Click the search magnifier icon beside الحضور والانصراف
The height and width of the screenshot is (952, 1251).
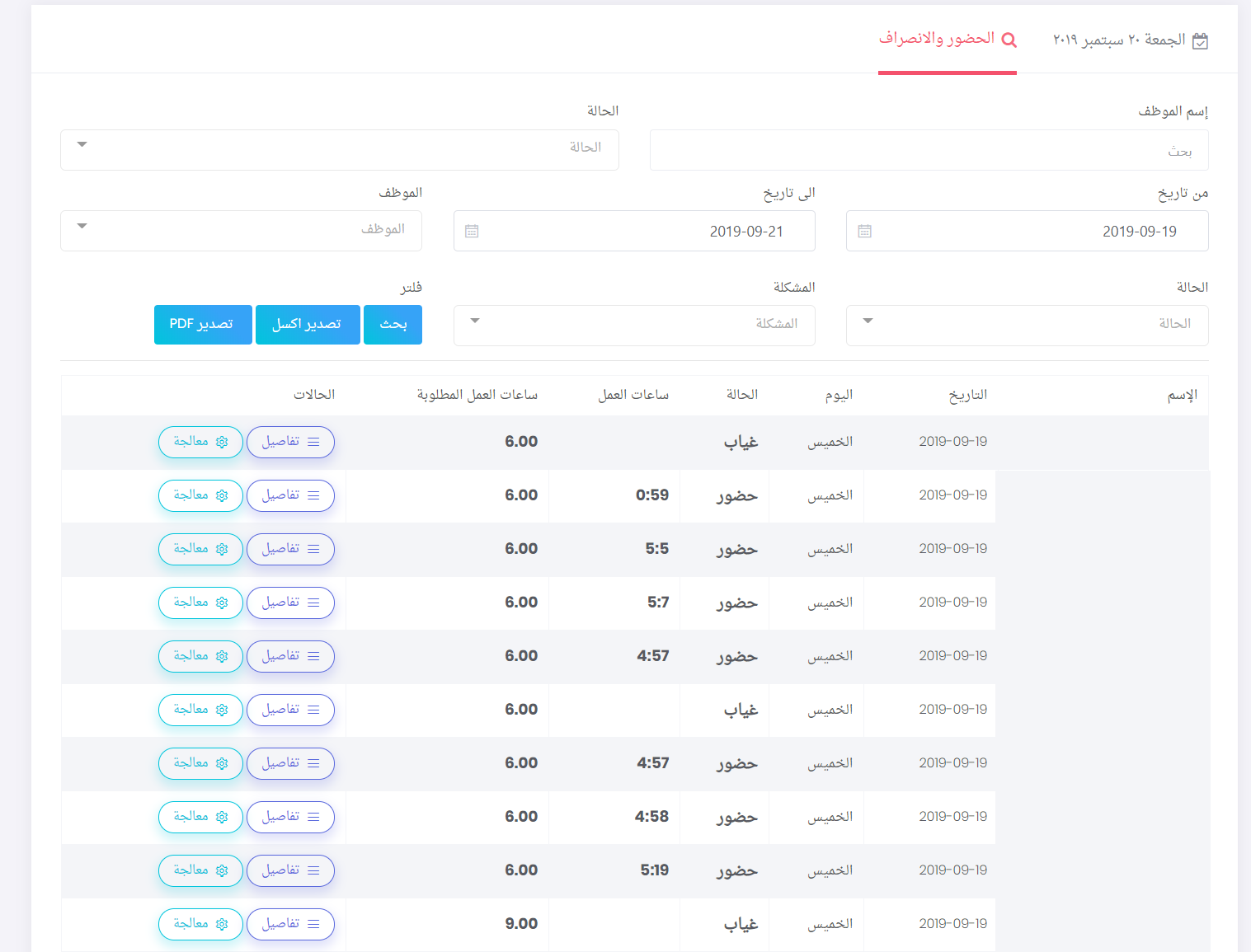tap(1009, 40)
